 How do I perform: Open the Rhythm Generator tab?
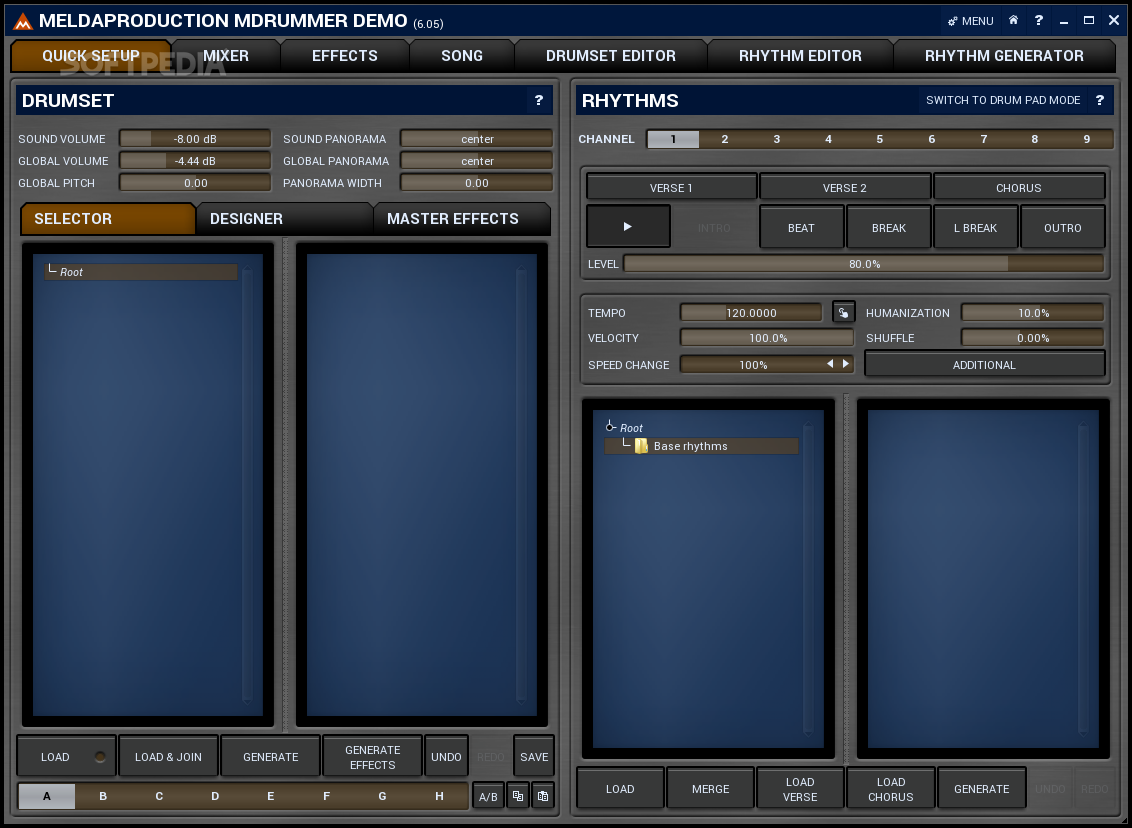[x=1004, y=56]
